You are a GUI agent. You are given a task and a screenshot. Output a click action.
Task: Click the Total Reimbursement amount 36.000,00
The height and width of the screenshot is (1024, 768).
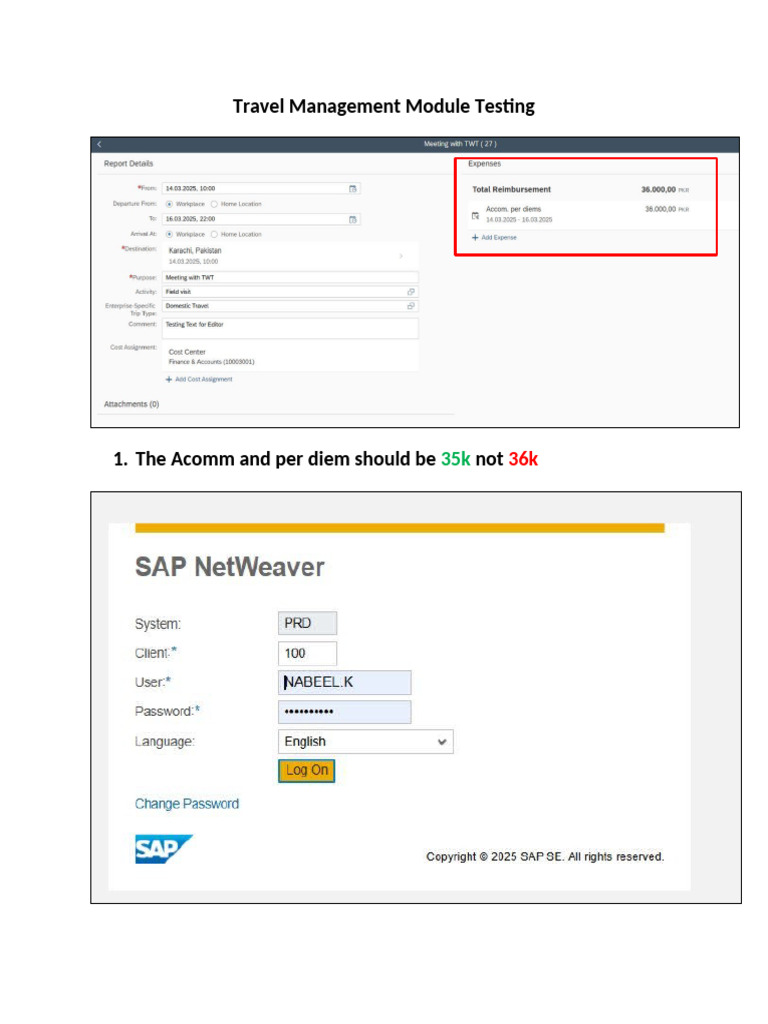click(x=658, y=190)
